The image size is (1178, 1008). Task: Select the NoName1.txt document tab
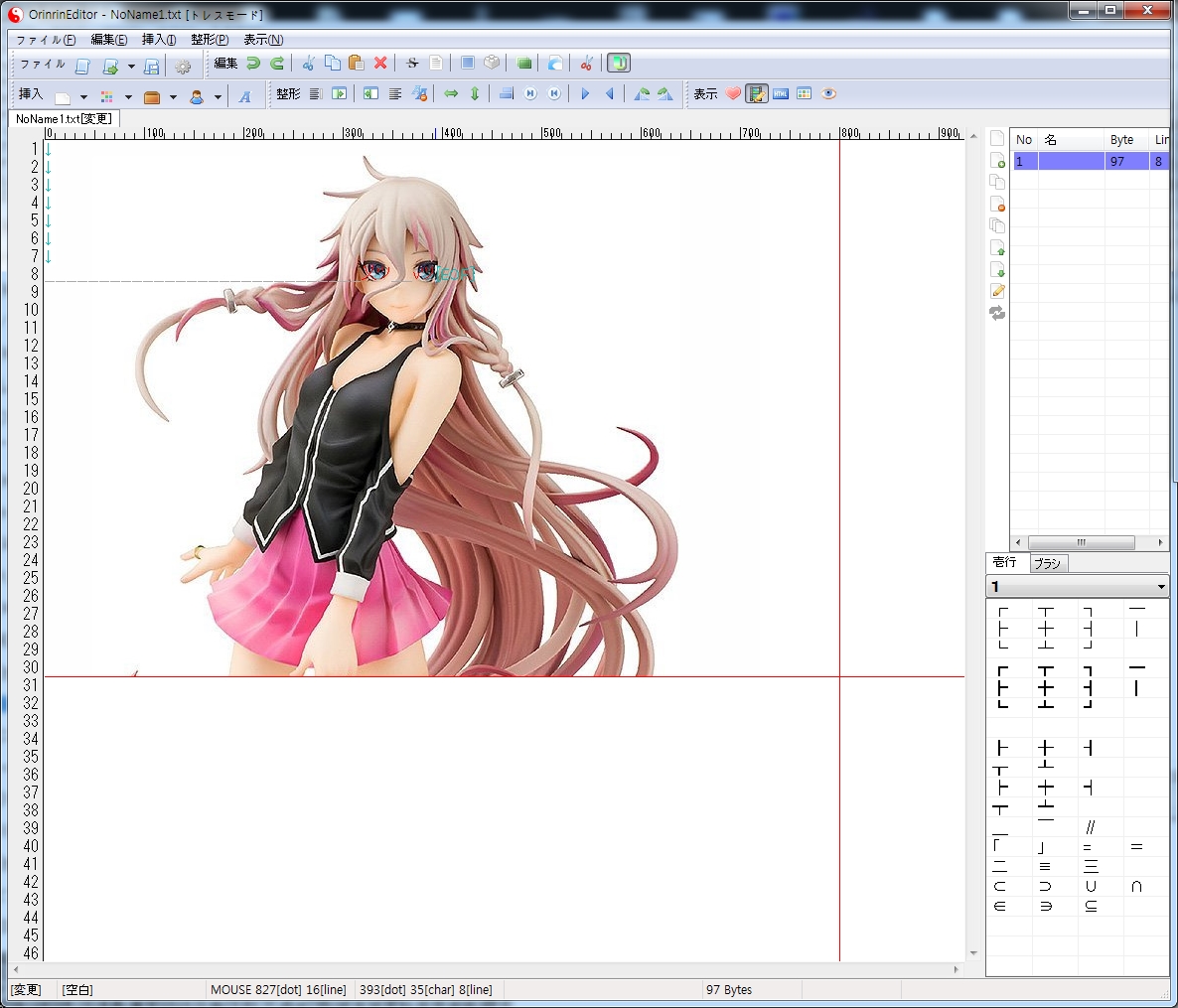tap(63, 119)
